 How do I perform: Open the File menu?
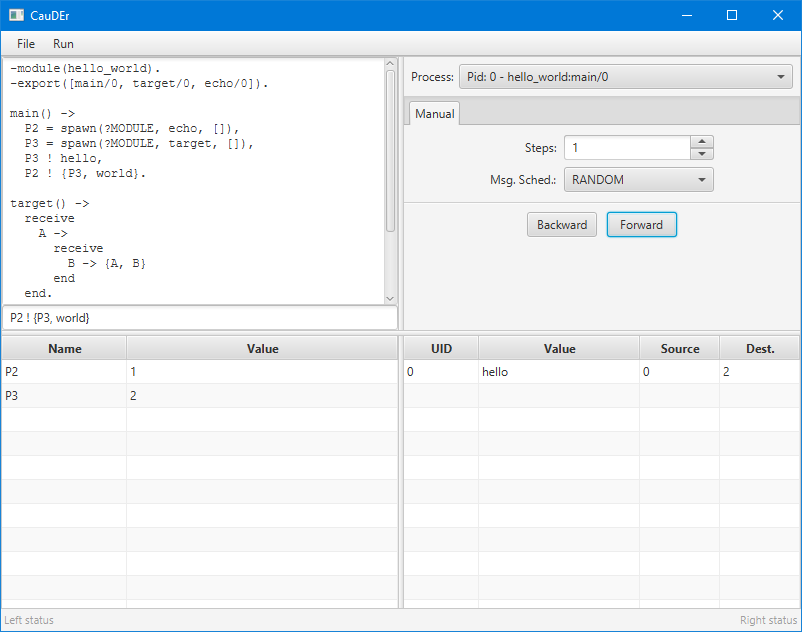[26, 44]
